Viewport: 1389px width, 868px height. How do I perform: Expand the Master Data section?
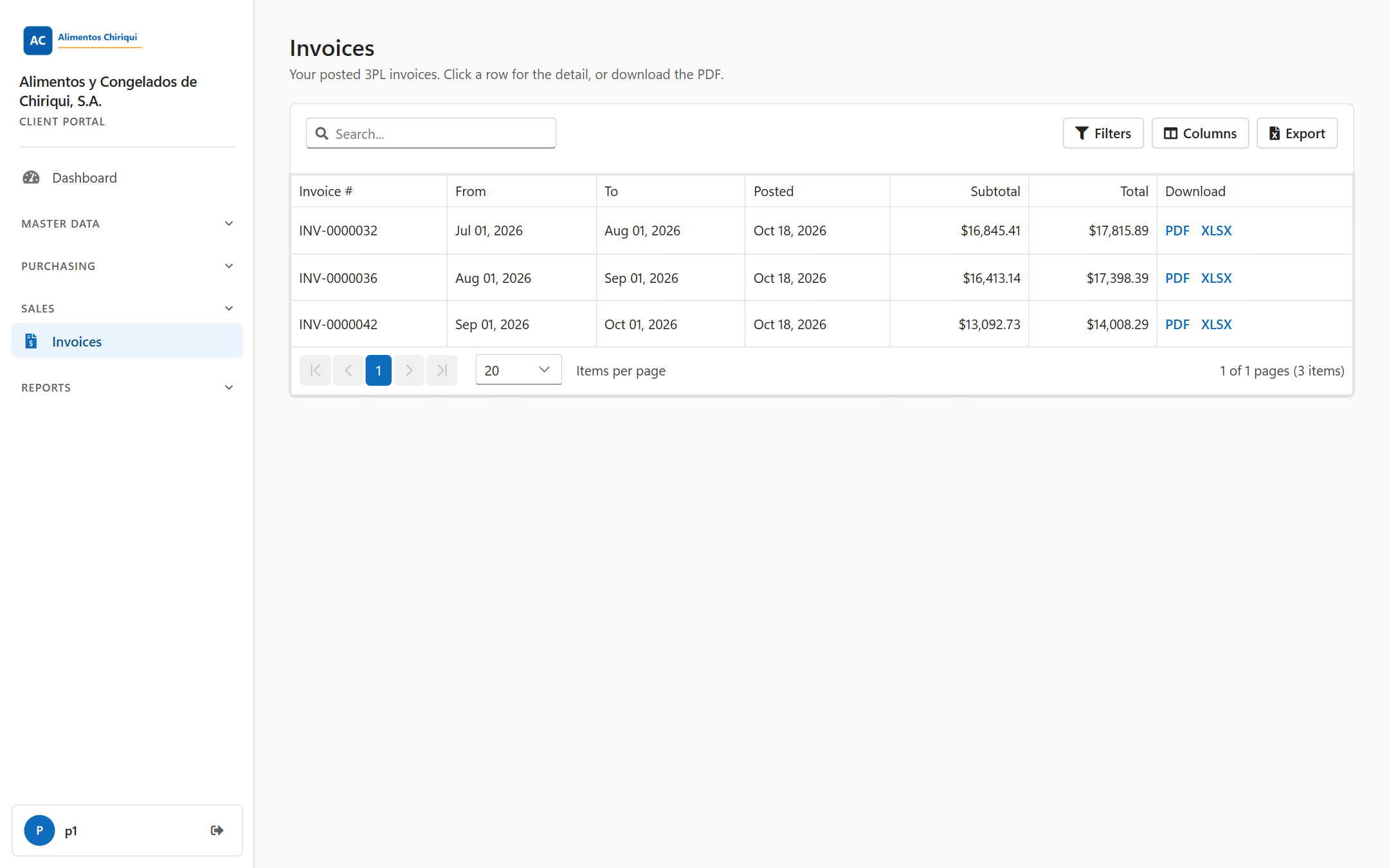[x=127, y=224]
